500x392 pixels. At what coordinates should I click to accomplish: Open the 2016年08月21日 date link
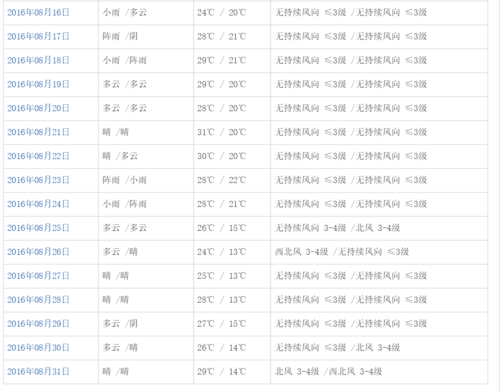pyautogui.click(x=38, y=132)
